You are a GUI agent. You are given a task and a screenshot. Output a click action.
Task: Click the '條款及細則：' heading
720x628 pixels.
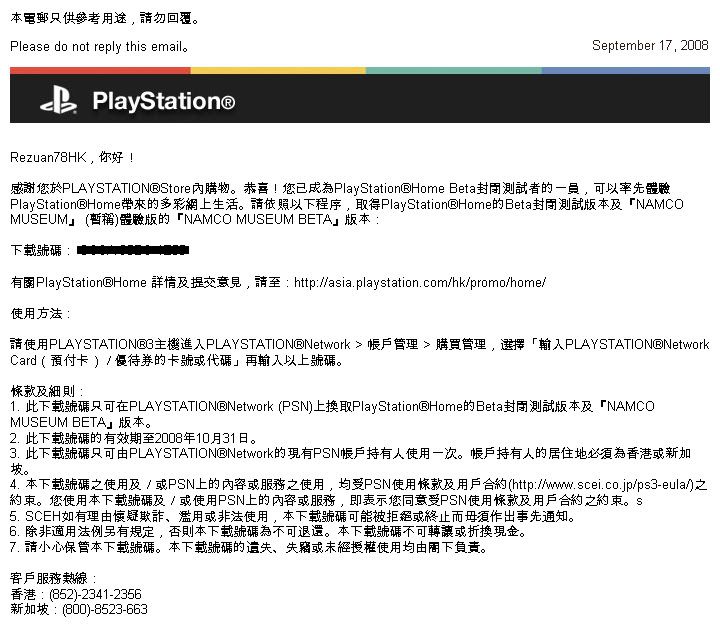47,391
